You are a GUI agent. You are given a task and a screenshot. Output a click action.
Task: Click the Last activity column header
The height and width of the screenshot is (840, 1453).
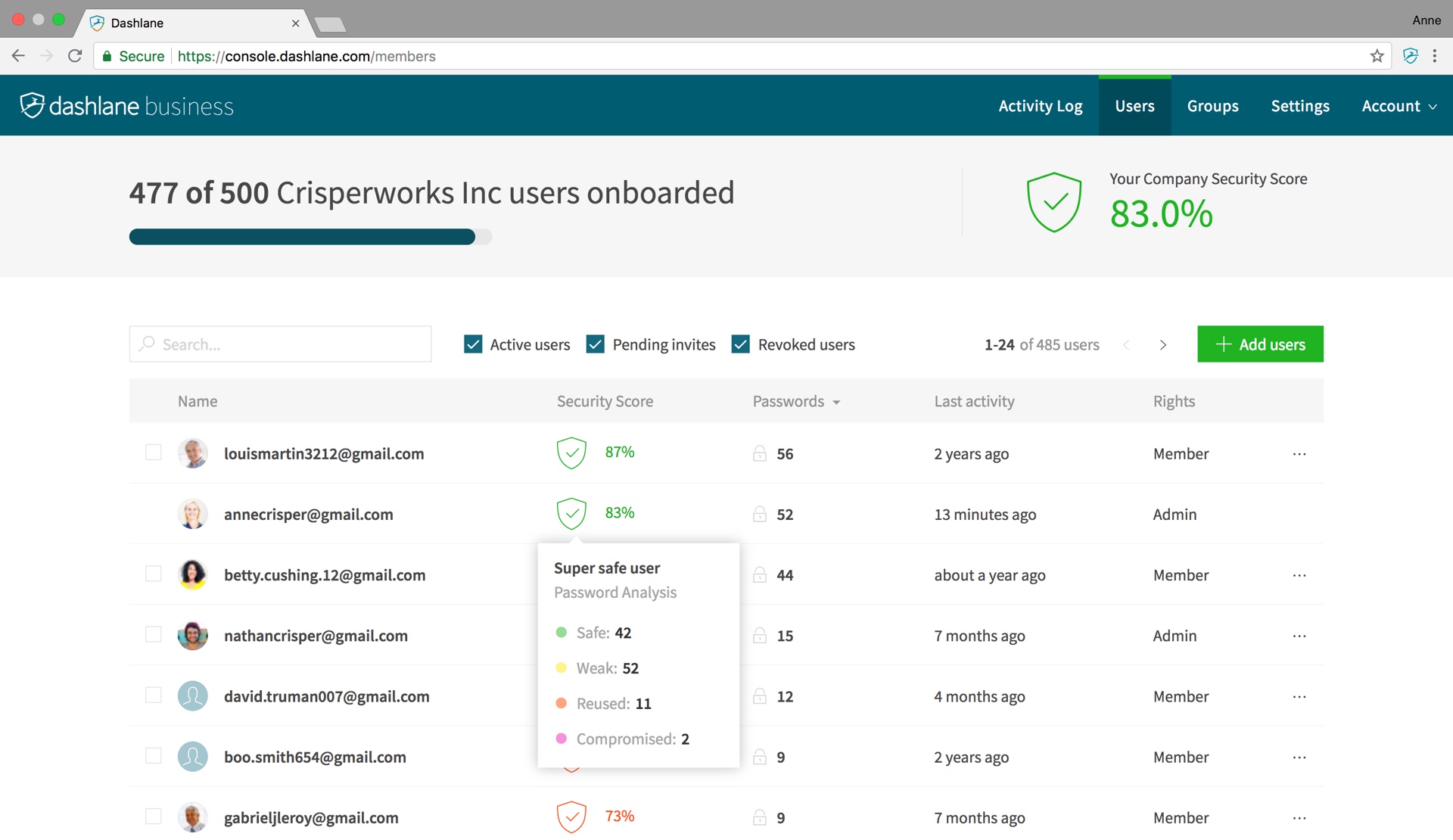pos(974,402)
